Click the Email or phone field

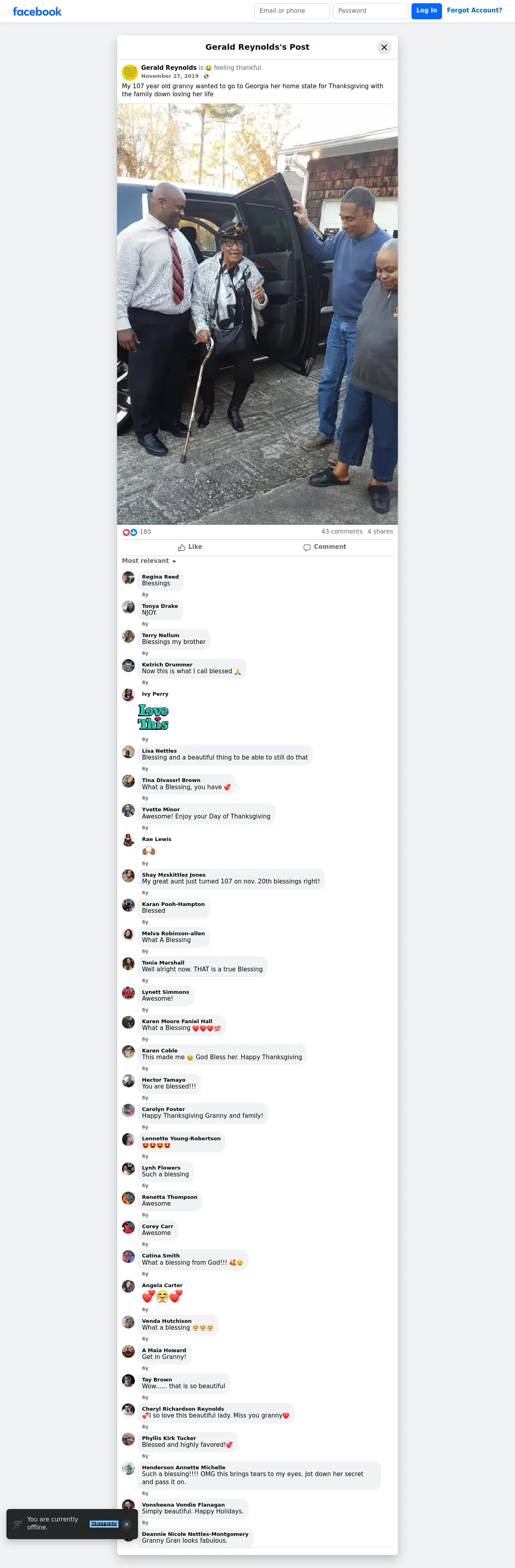coord(292,11)
